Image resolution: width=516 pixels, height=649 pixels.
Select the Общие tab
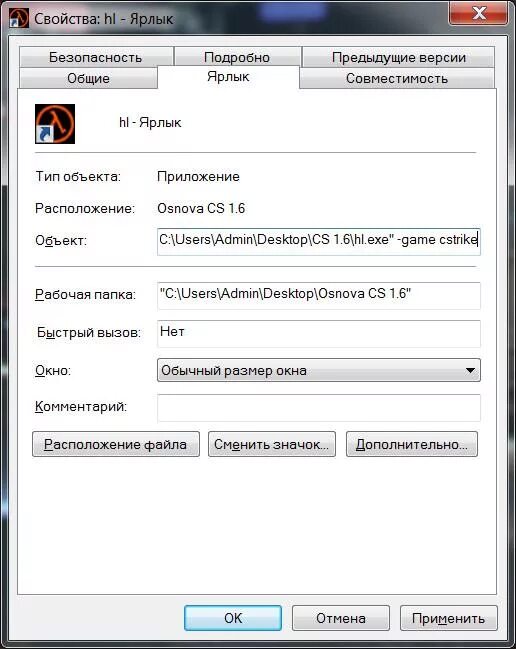88,78
